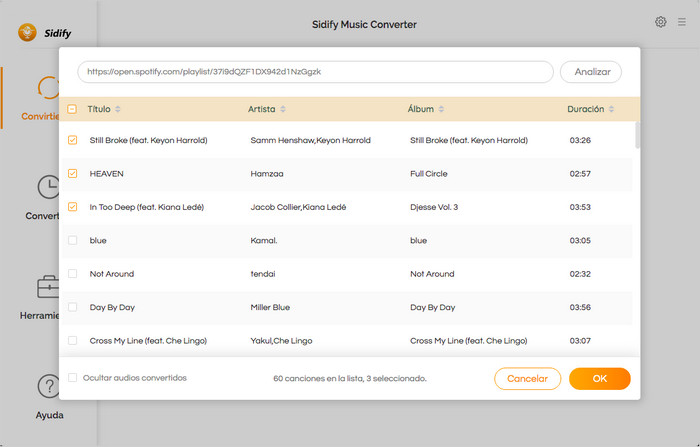Sort list by Duración arrows
The height and width of the screenshot is (447, 700).
tap(612, 109)
